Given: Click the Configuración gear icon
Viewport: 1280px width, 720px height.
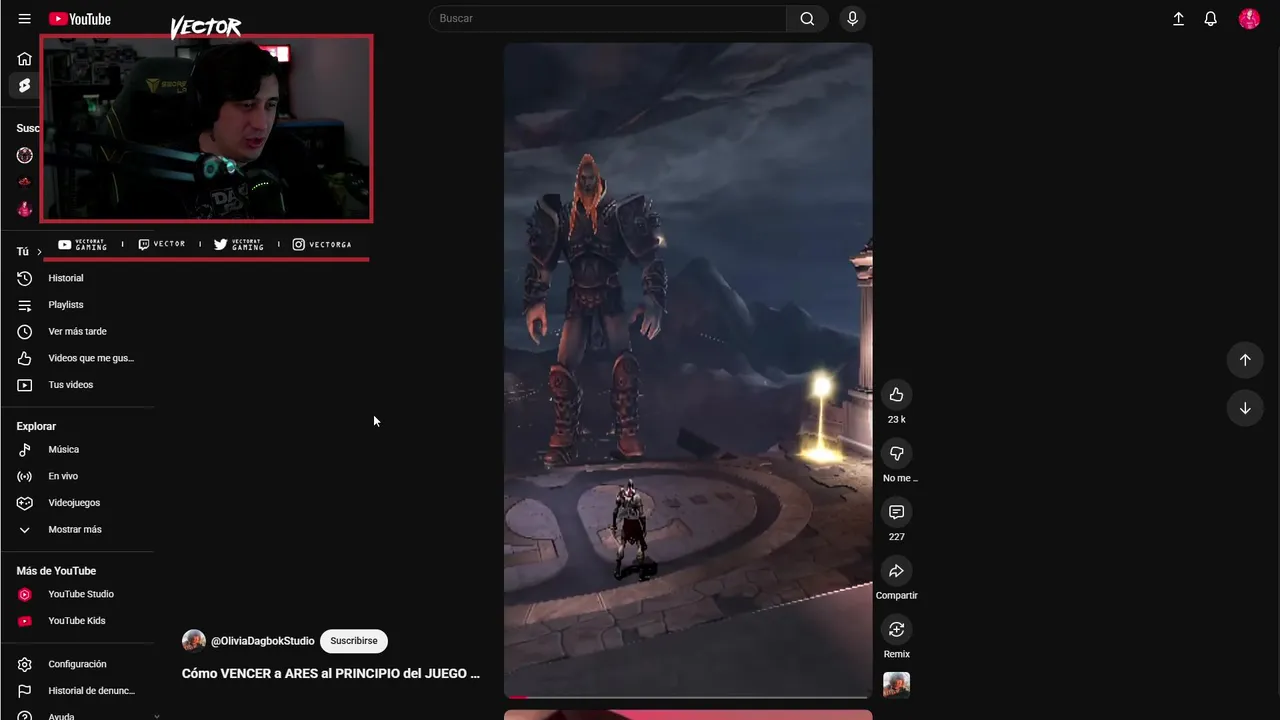Looking at the screenshot, I should (25, 664).
